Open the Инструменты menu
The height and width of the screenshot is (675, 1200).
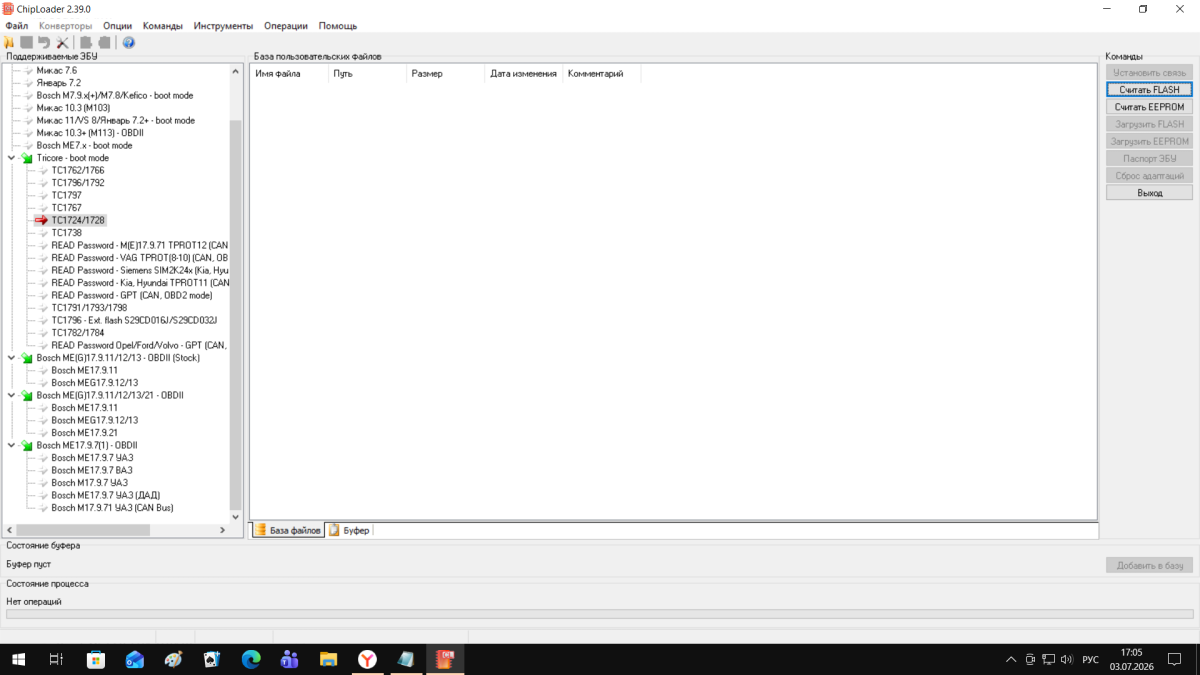click(x=224, y=26)
